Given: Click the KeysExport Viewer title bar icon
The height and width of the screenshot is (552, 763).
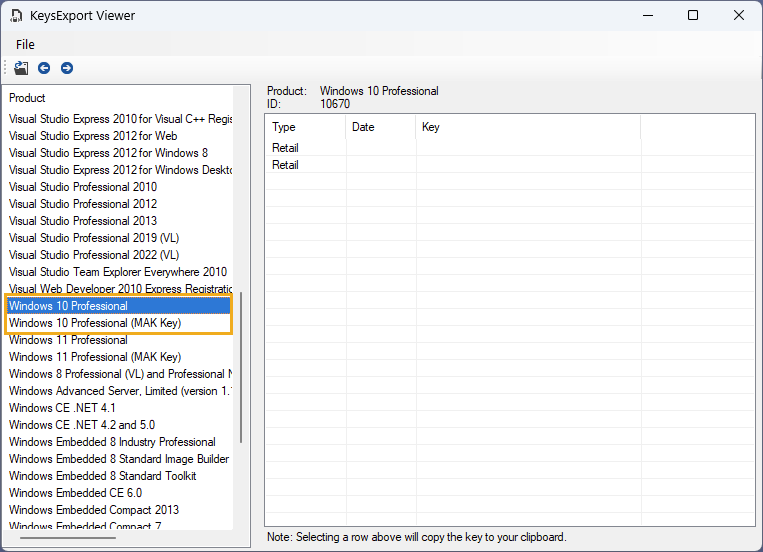Looking at the screenshot, I should pos(16,16).
